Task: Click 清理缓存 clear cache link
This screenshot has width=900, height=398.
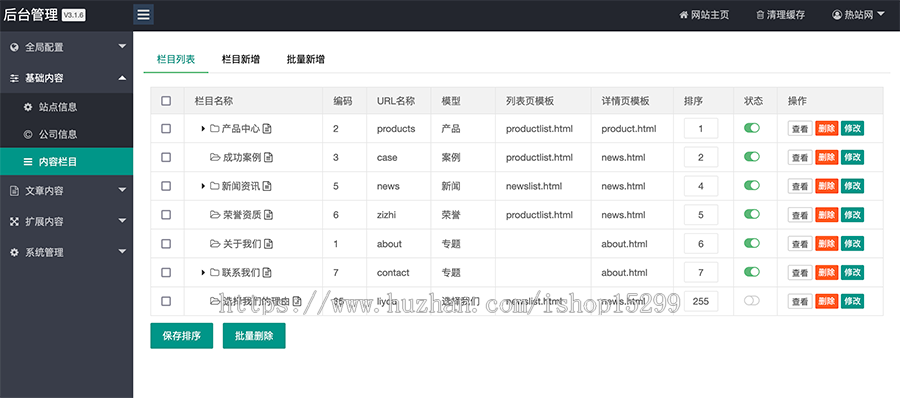Action: (x=781, y=15)
